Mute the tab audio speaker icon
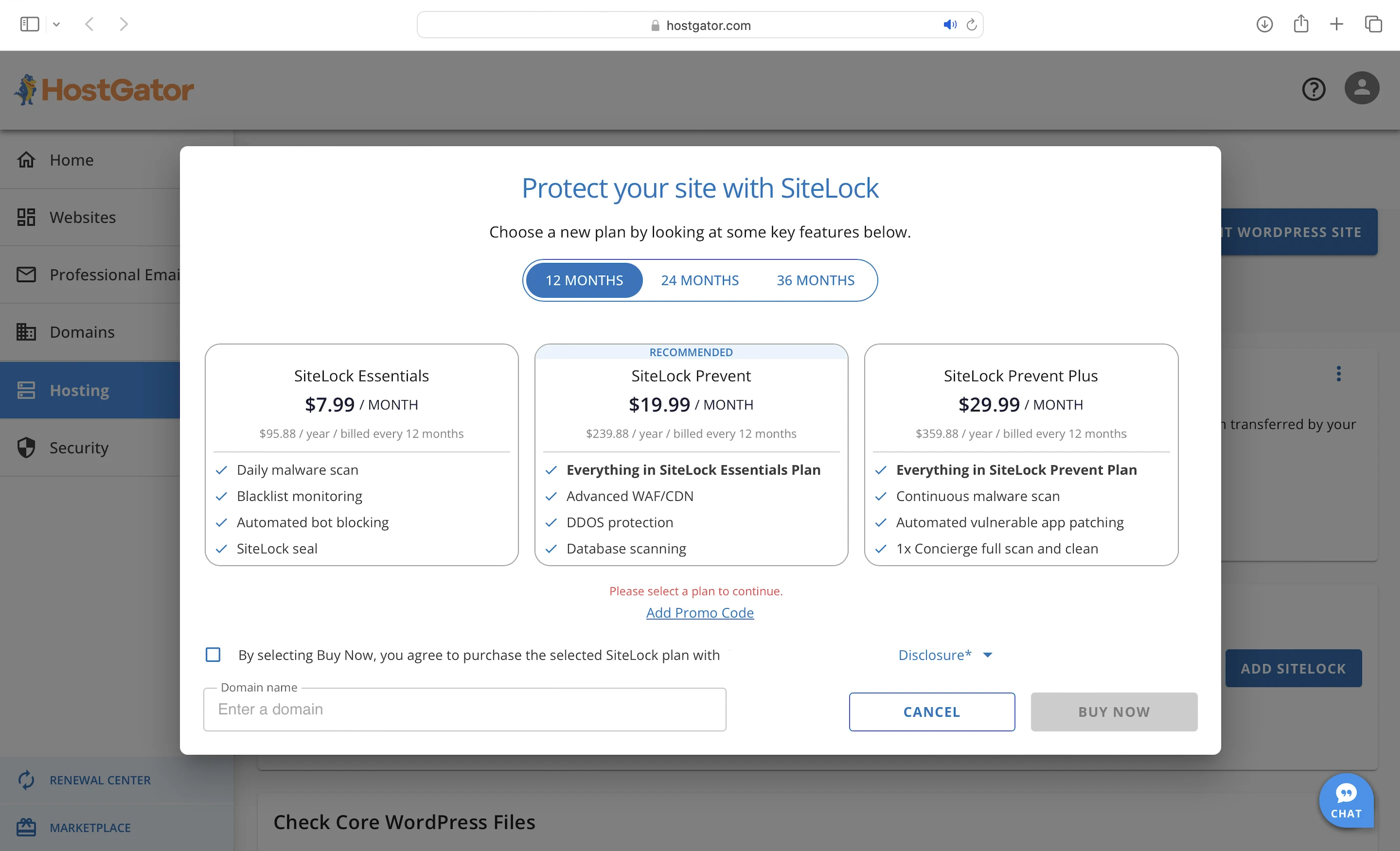The height and width of the screenshot is (851, 1400). [x=949, y=24]
